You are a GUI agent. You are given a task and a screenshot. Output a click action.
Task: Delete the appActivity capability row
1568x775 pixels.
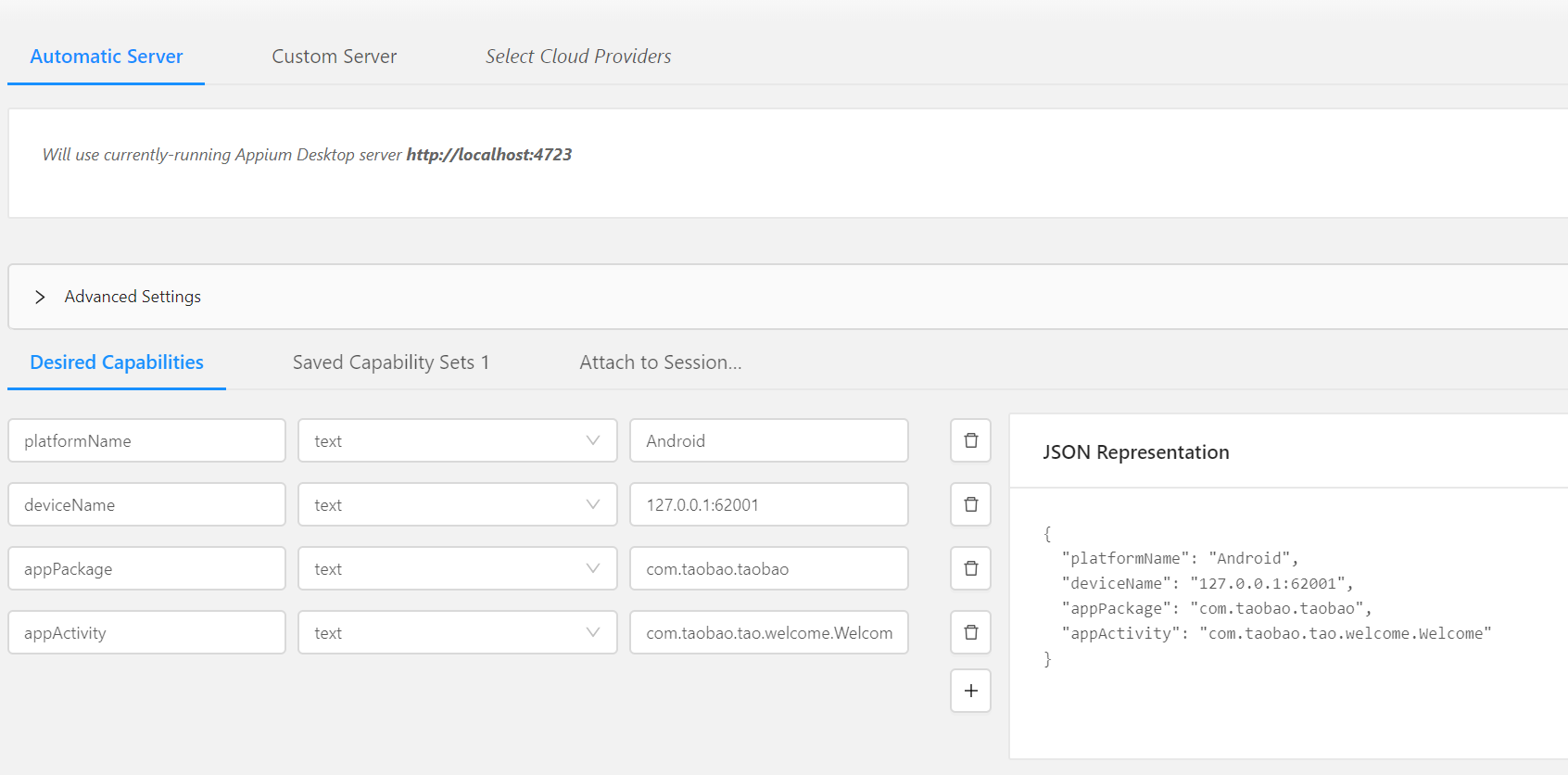point(970,632)
